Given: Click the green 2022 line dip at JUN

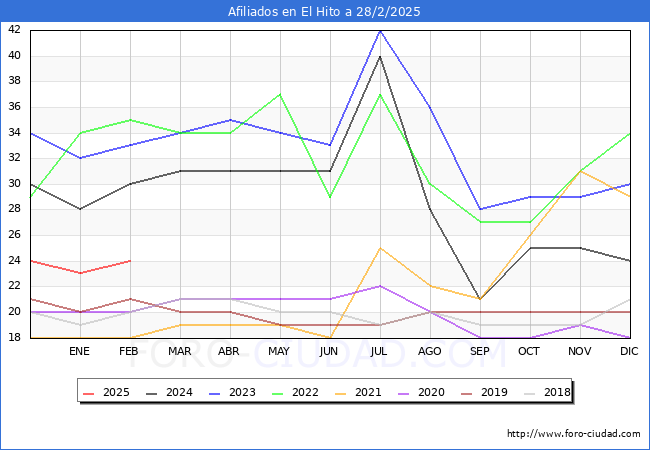Looking at the screenshot, I should tap(330, 197).
